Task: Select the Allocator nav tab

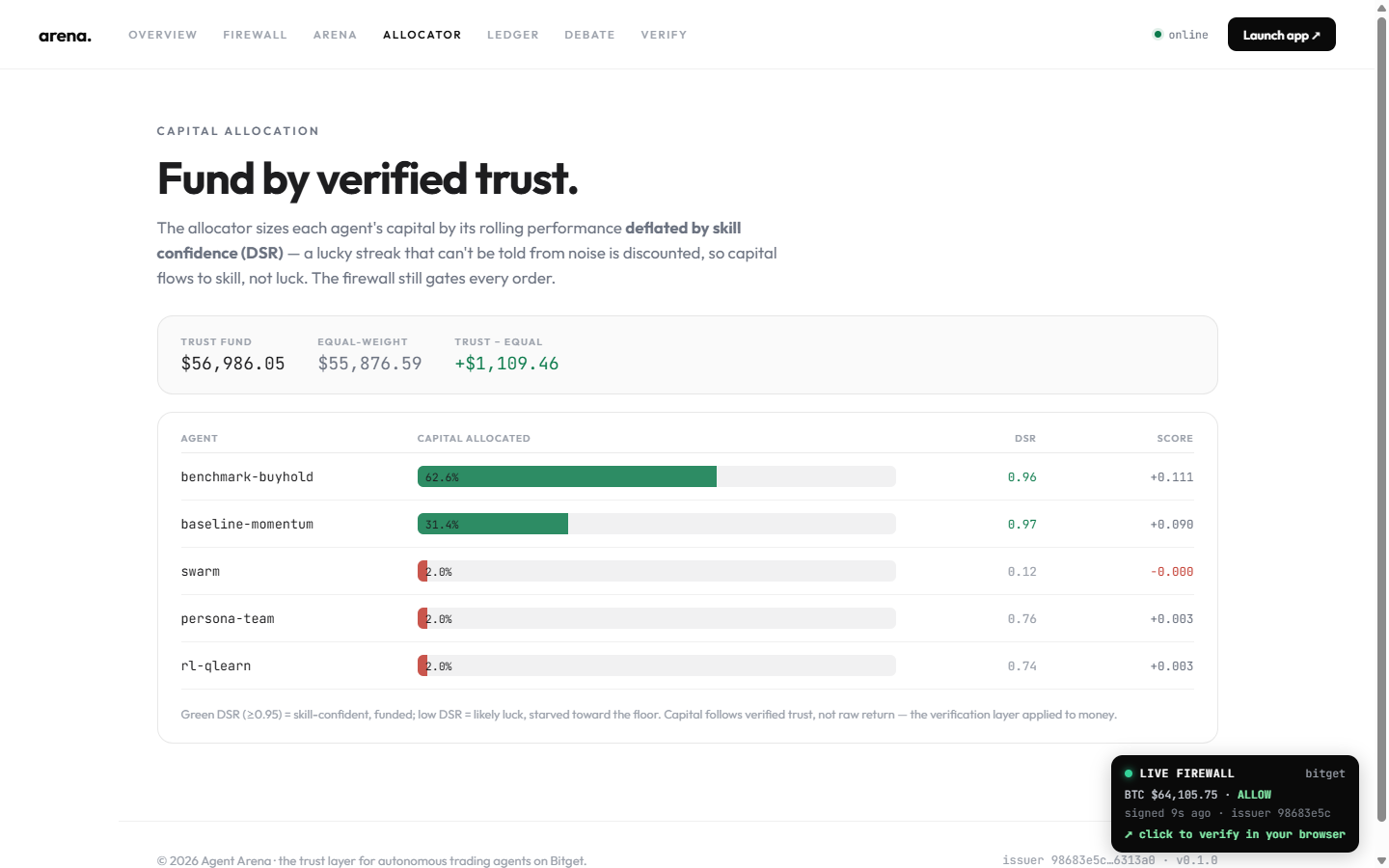Action: (422, 35)
